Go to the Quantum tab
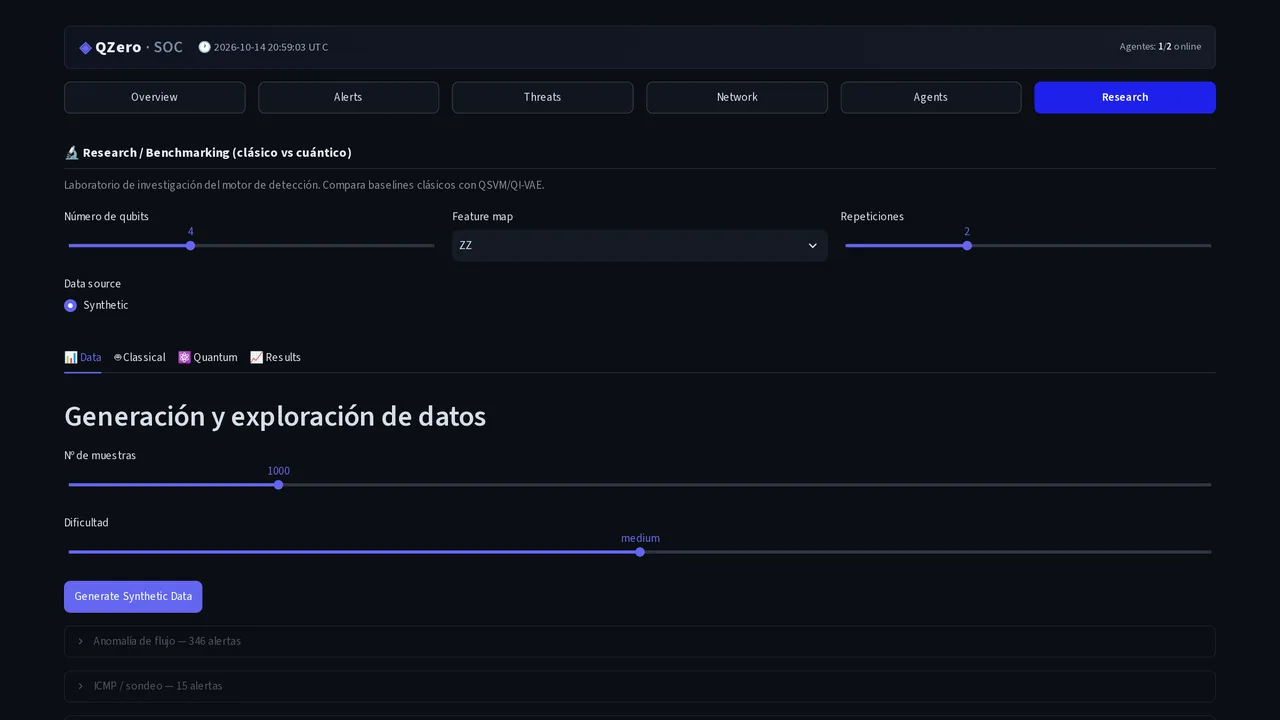Viewport: 1280px width, 720px height. click(208, 358)
